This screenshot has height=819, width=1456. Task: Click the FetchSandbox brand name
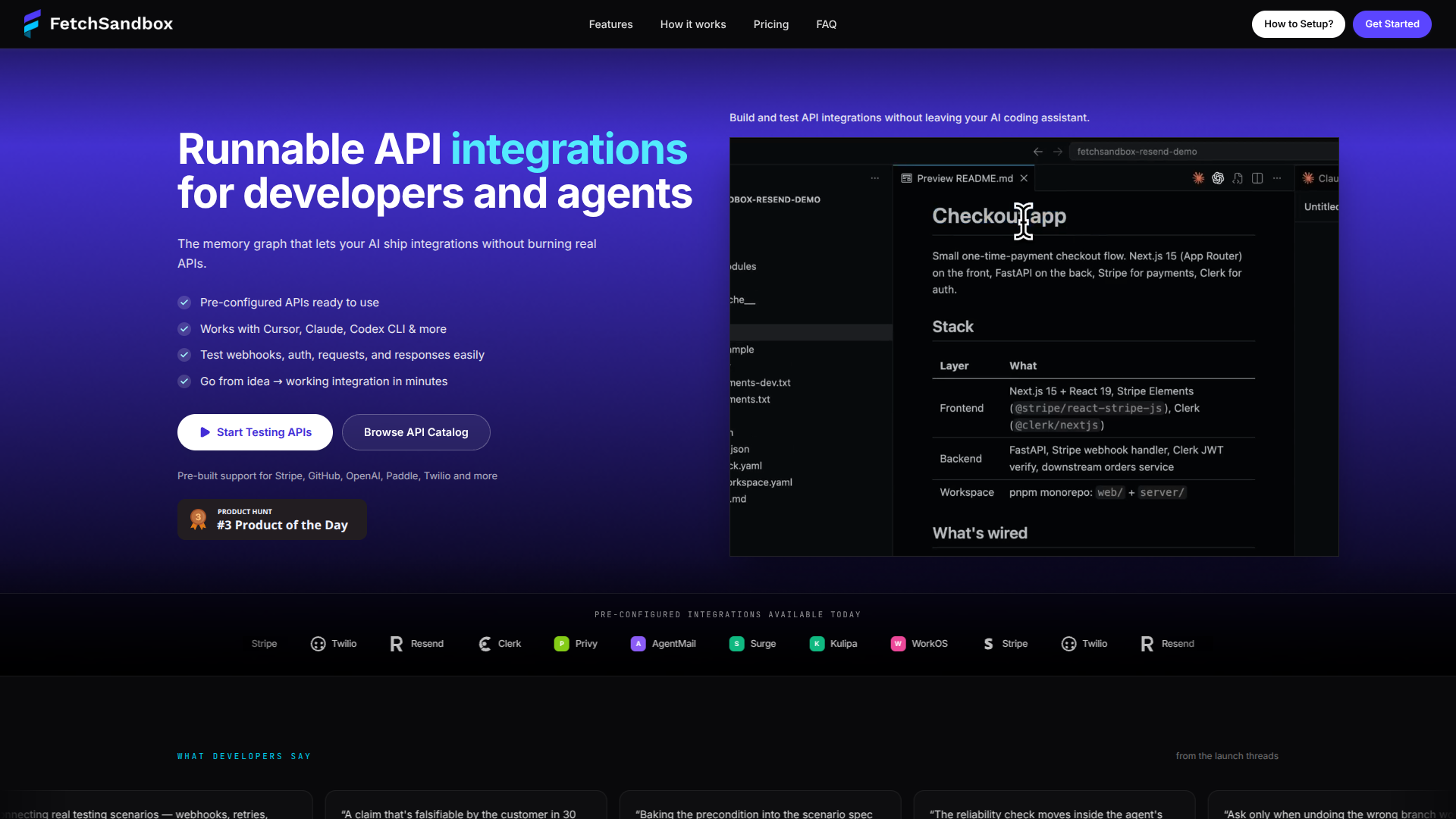[x=111, y=24]
